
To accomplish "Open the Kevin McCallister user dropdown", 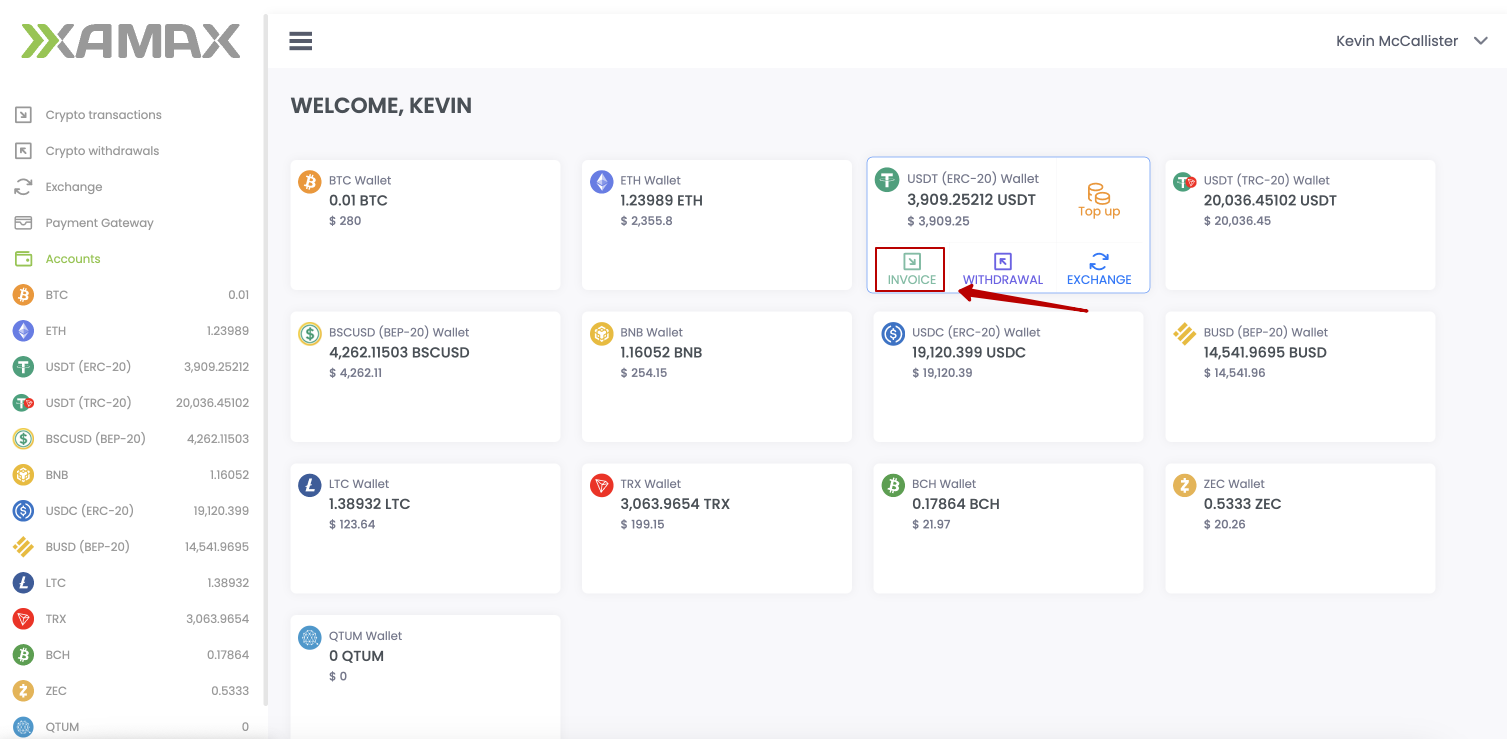I will click(1412, 41).
